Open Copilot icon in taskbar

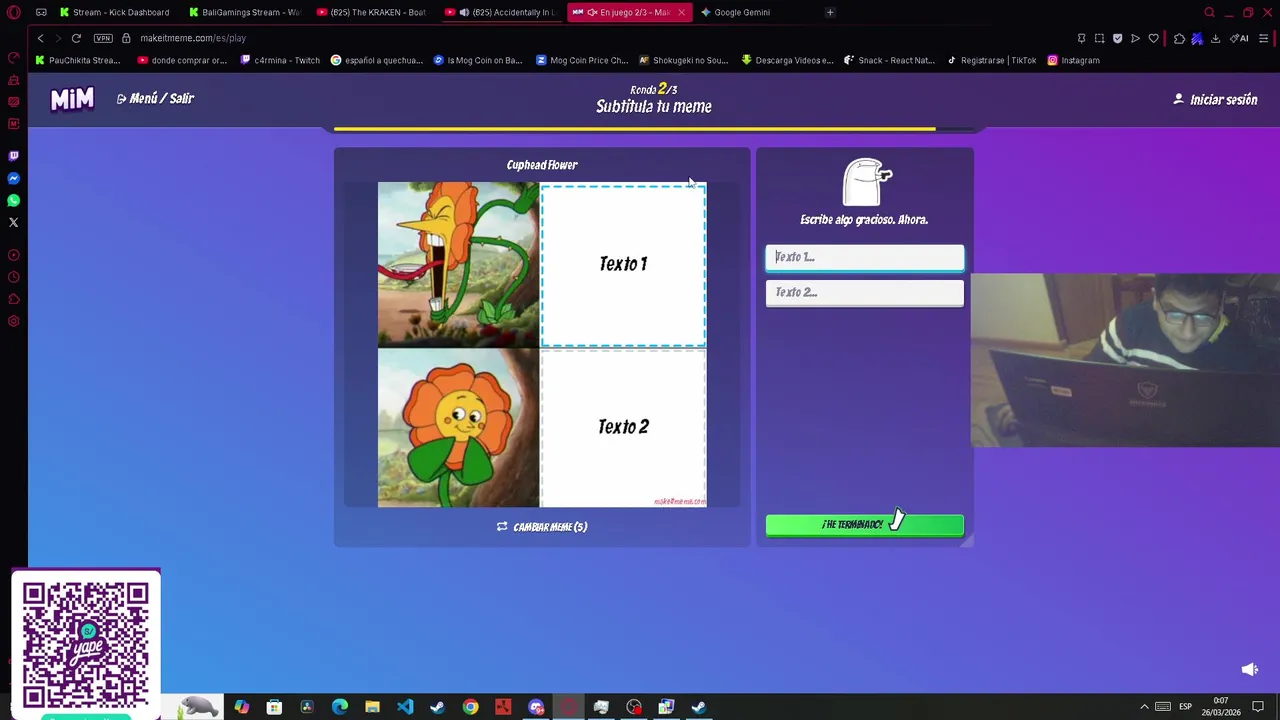pos(242,707)
